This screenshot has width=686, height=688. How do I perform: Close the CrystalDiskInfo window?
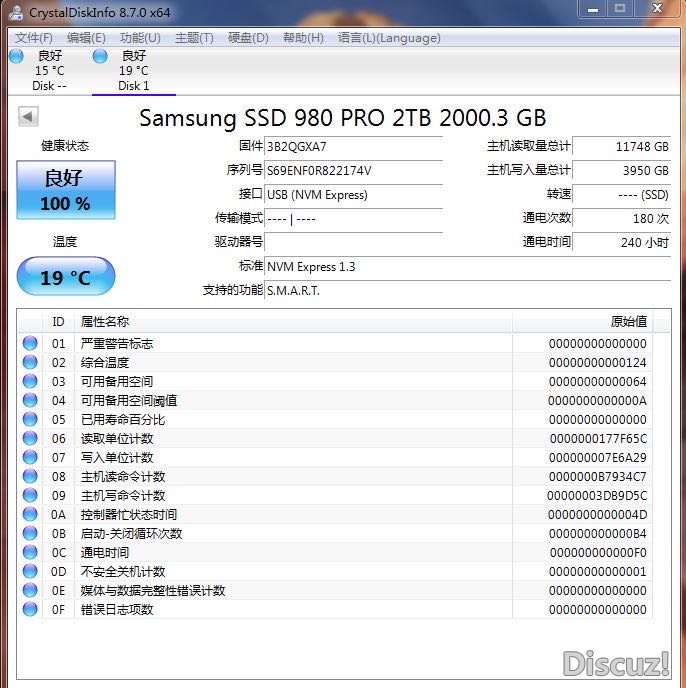[x=657, y=9]
